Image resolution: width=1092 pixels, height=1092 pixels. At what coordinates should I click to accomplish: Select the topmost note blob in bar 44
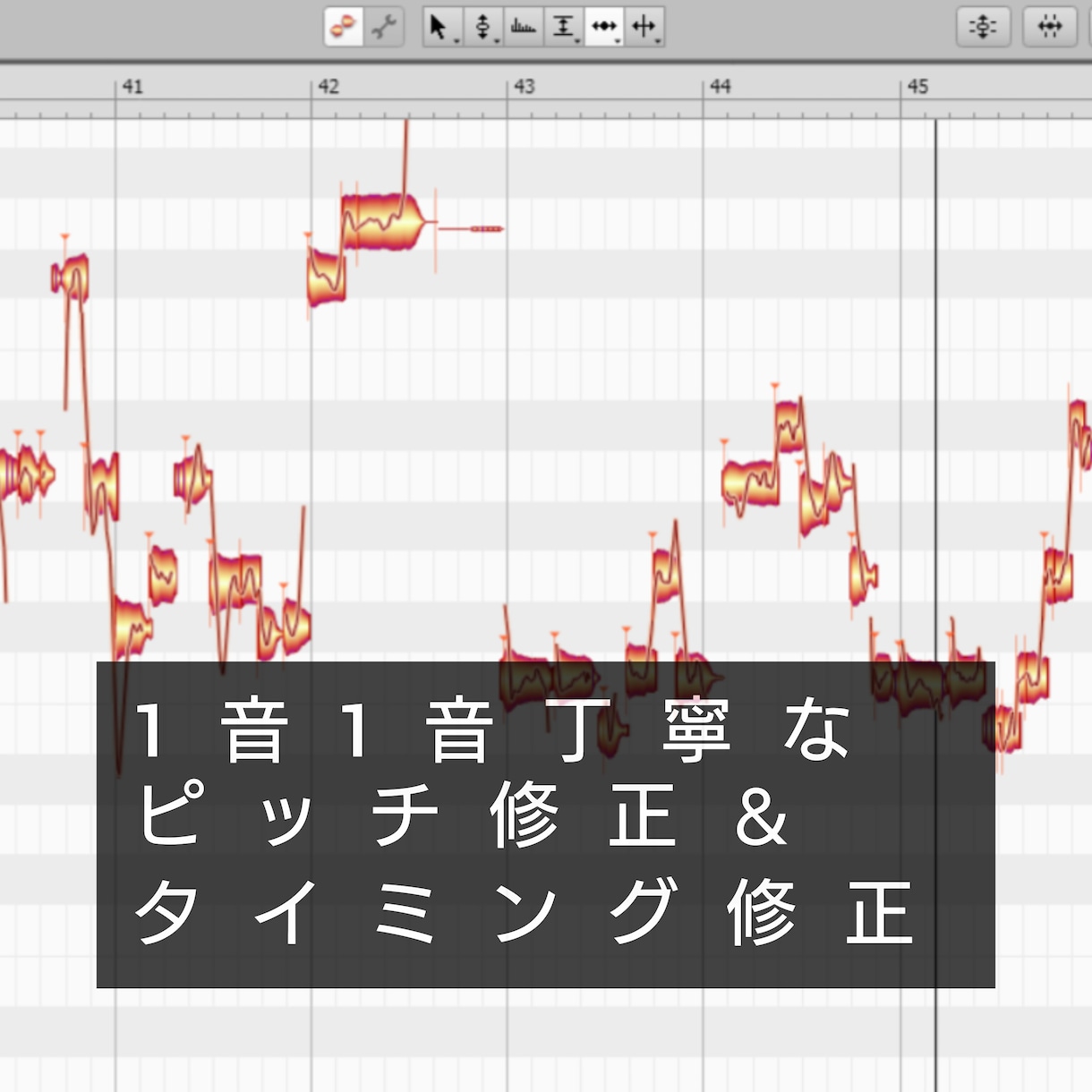(789, 427)
